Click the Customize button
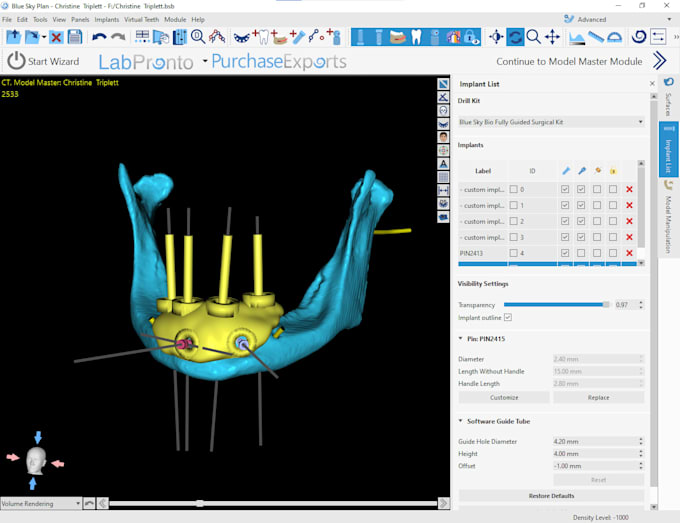The image size is (680, 523). coord(504,398)
